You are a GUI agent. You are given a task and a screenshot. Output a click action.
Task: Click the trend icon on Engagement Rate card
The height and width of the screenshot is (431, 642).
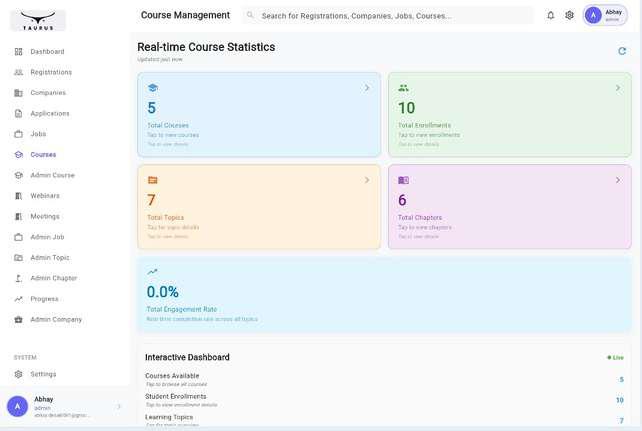152,272
